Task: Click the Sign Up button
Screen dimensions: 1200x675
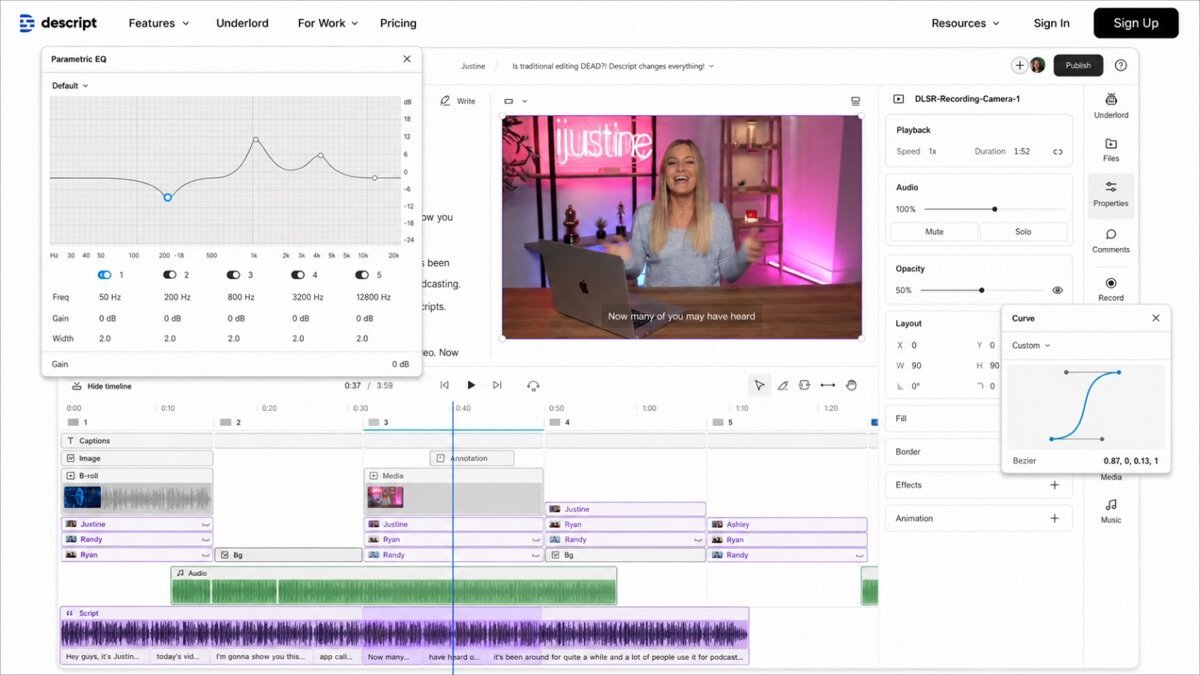Action: [1136, 23]
